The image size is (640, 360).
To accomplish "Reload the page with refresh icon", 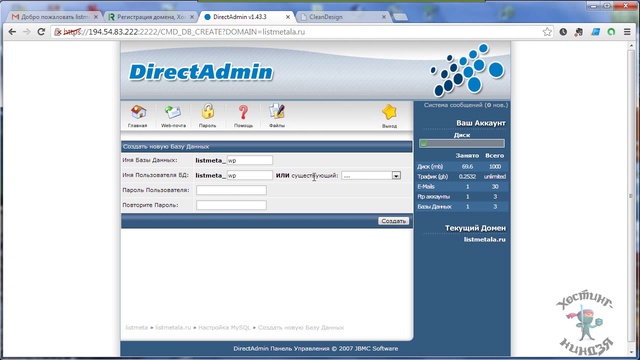I will (41, 32).
